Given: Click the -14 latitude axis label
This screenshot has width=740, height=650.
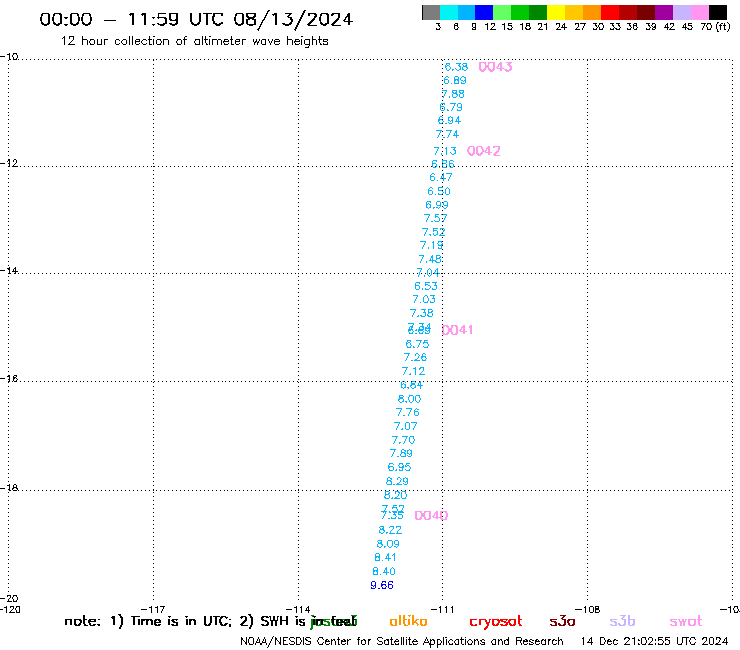Looking at the screenshot, I should 9,271.
